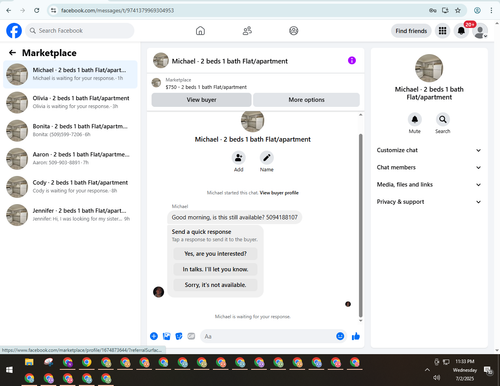The height and width of the screenshot is (386, 500).
Task: Click the Find friends button
Action: pyautogui.click(x=411, y=31)
